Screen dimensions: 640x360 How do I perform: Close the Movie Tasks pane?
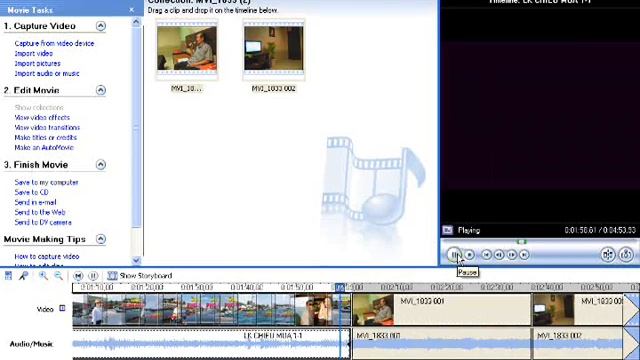pos(131,10)
